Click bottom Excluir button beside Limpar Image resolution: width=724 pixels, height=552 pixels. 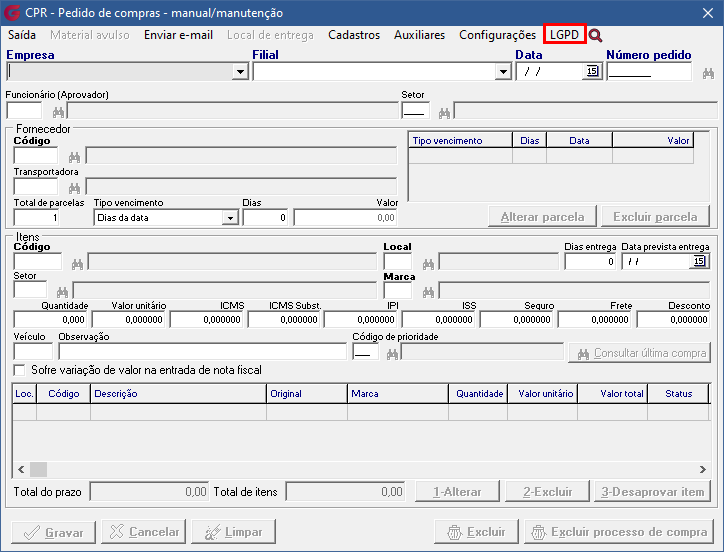point(477,532)
